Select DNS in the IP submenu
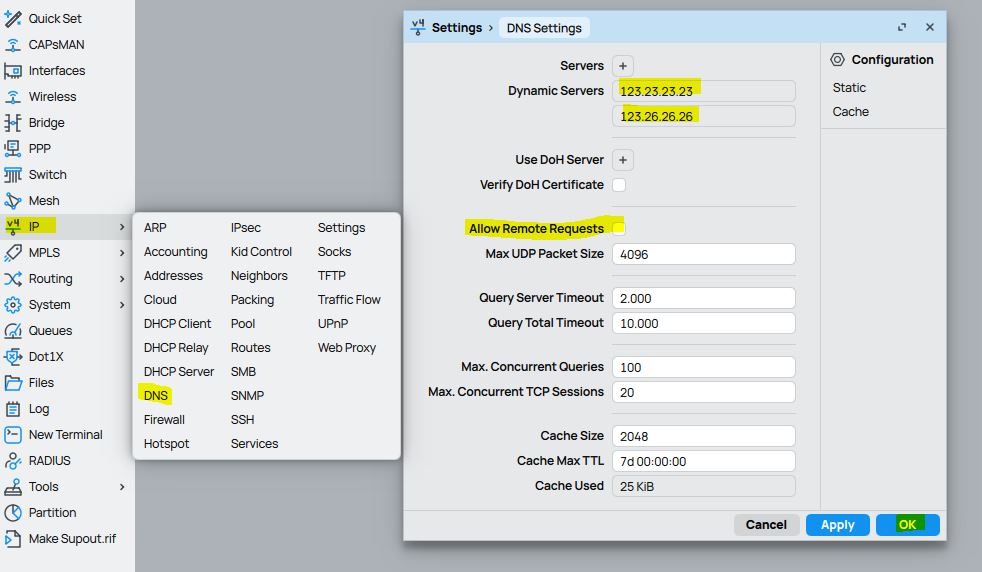Image resolution: width=982 pixels, height=572 pixels. click(156, 396)
